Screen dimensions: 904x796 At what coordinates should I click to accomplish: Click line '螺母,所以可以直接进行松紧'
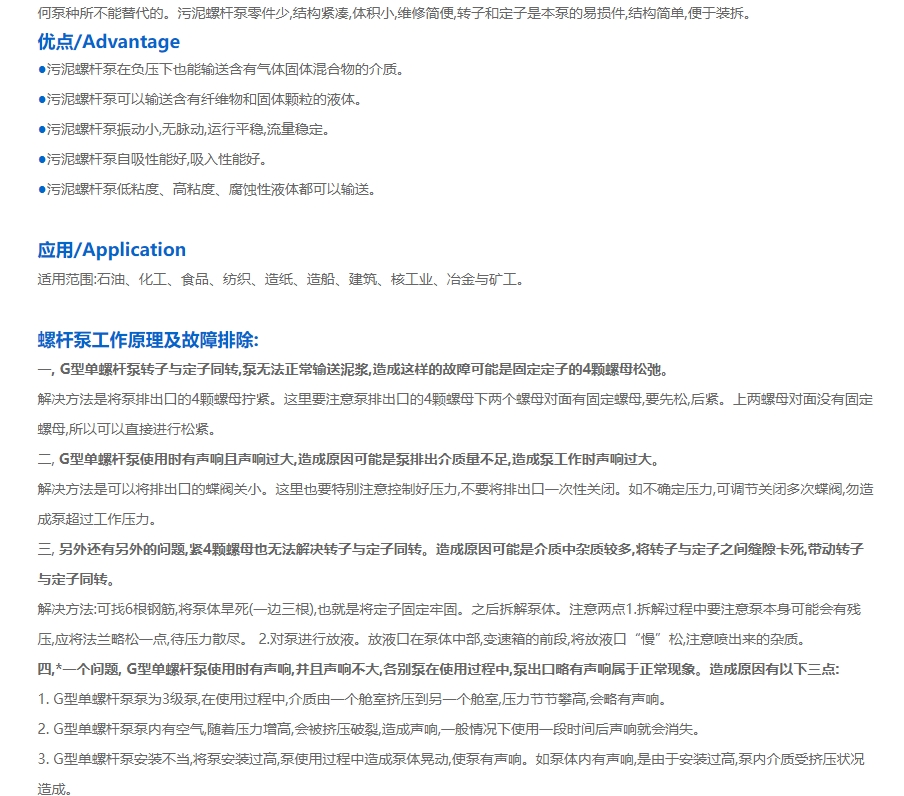coord(128,429)
